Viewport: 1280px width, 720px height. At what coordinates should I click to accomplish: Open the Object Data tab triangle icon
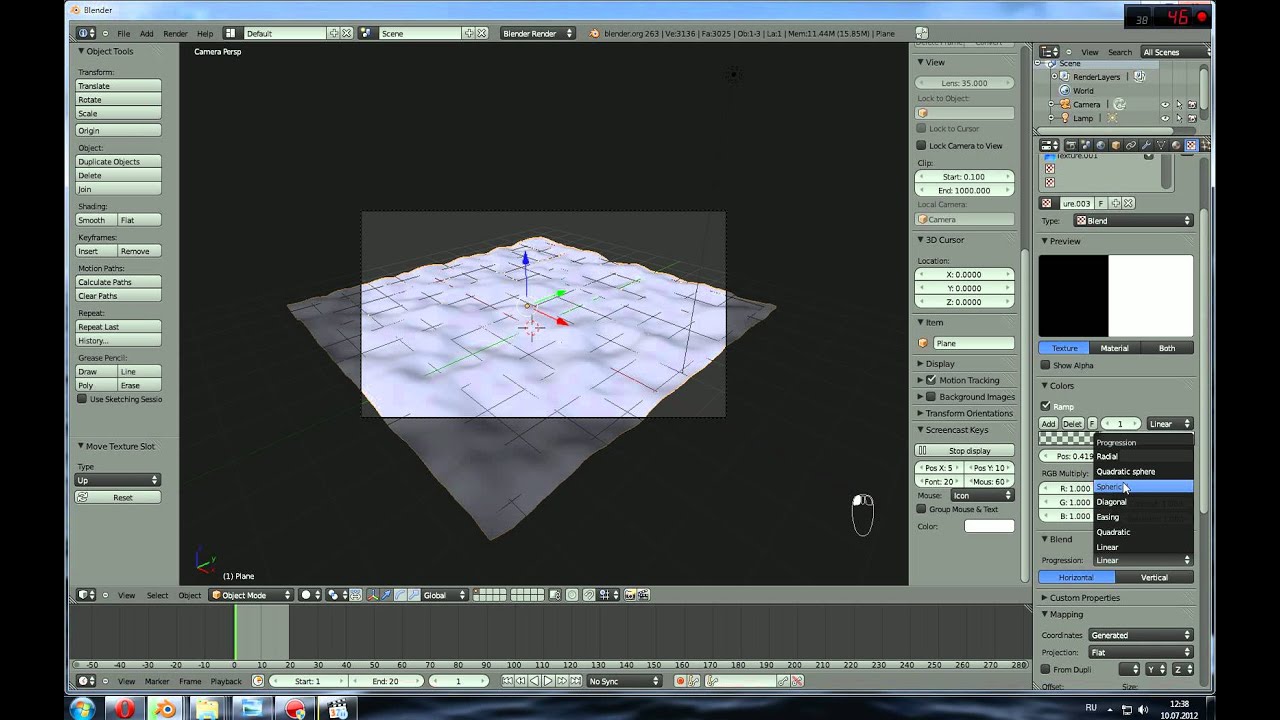1161,145
